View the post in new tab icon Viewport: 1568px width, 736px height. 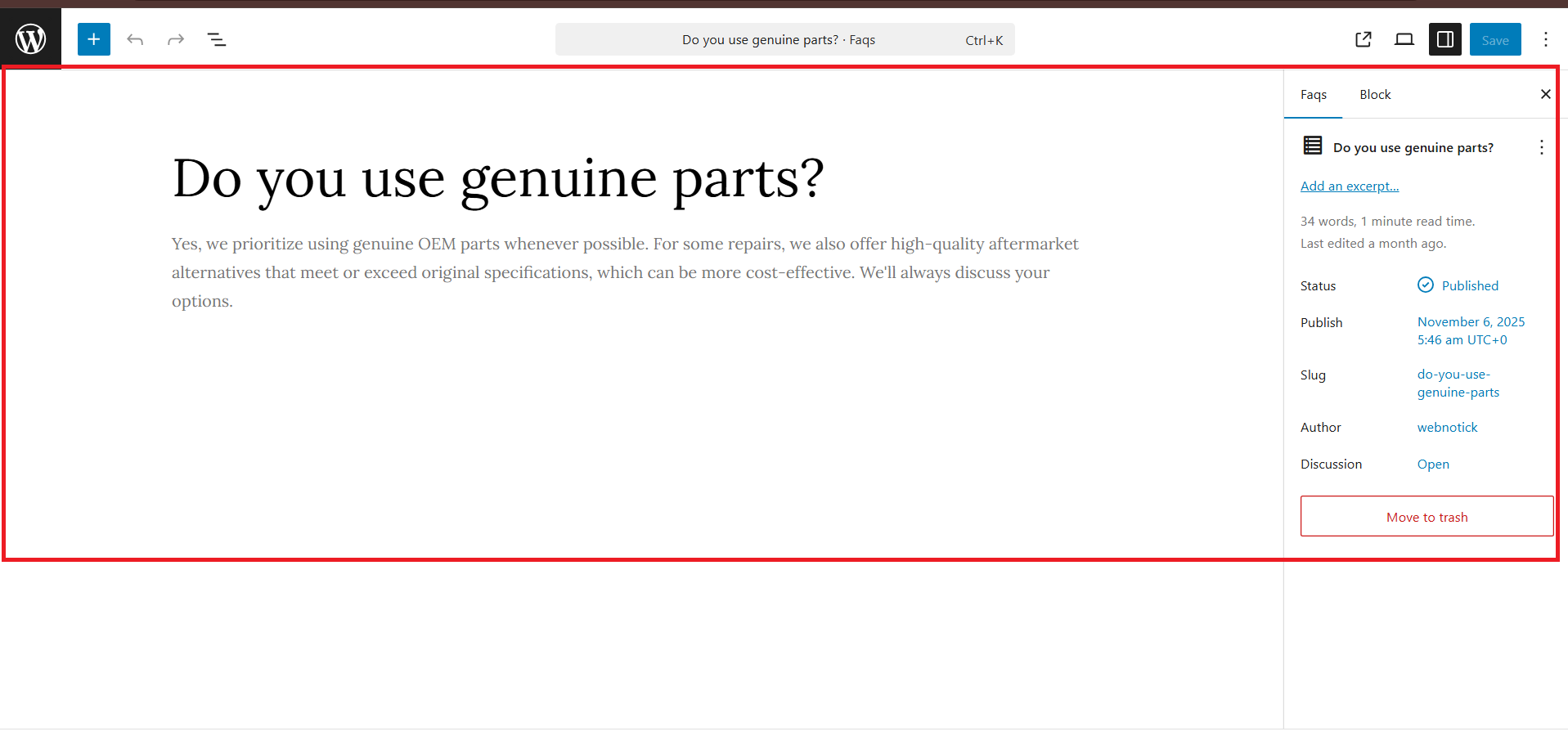point(1364,39)
